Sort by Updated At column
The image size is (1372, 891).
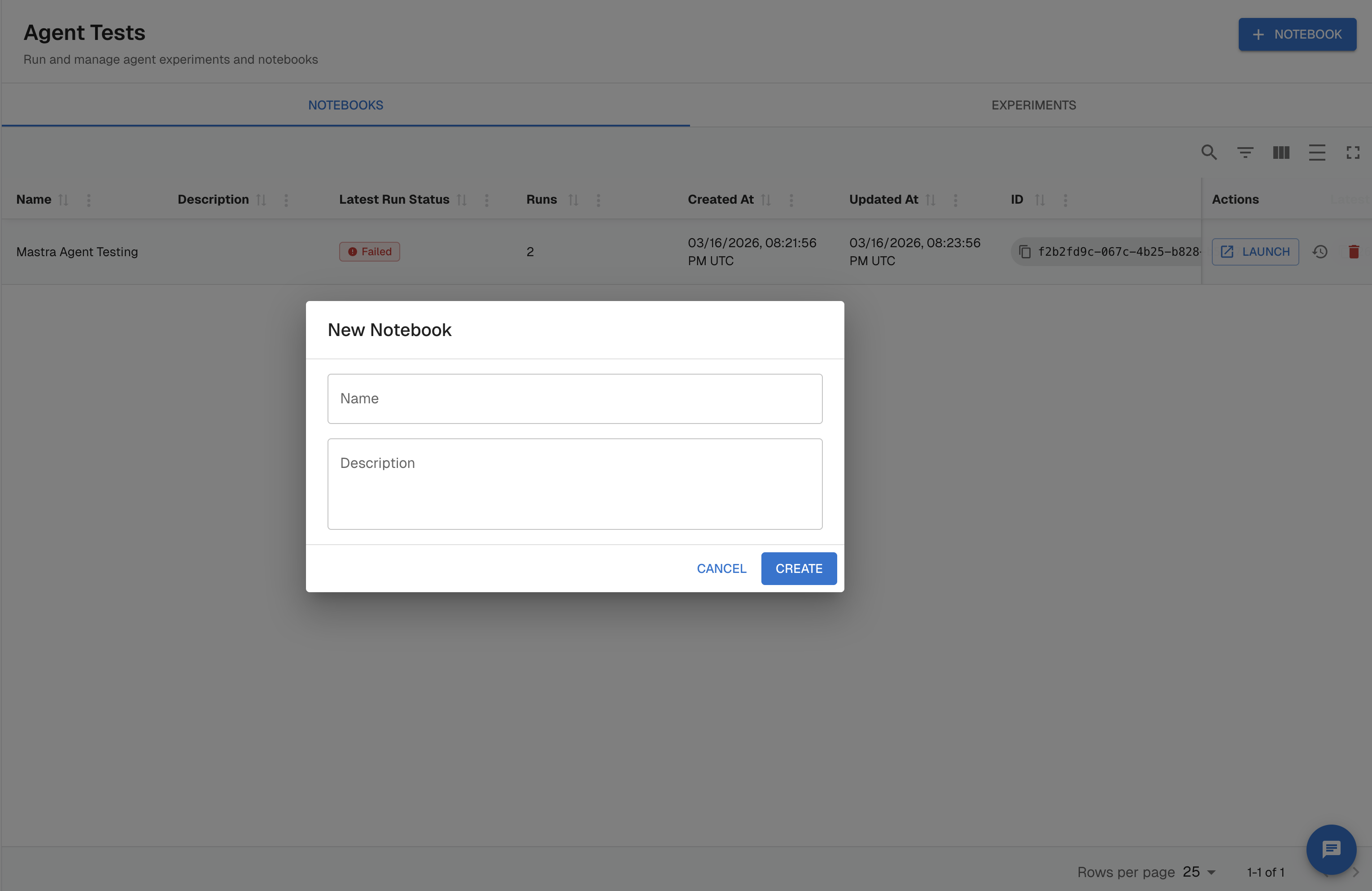(x=931, y=200)
